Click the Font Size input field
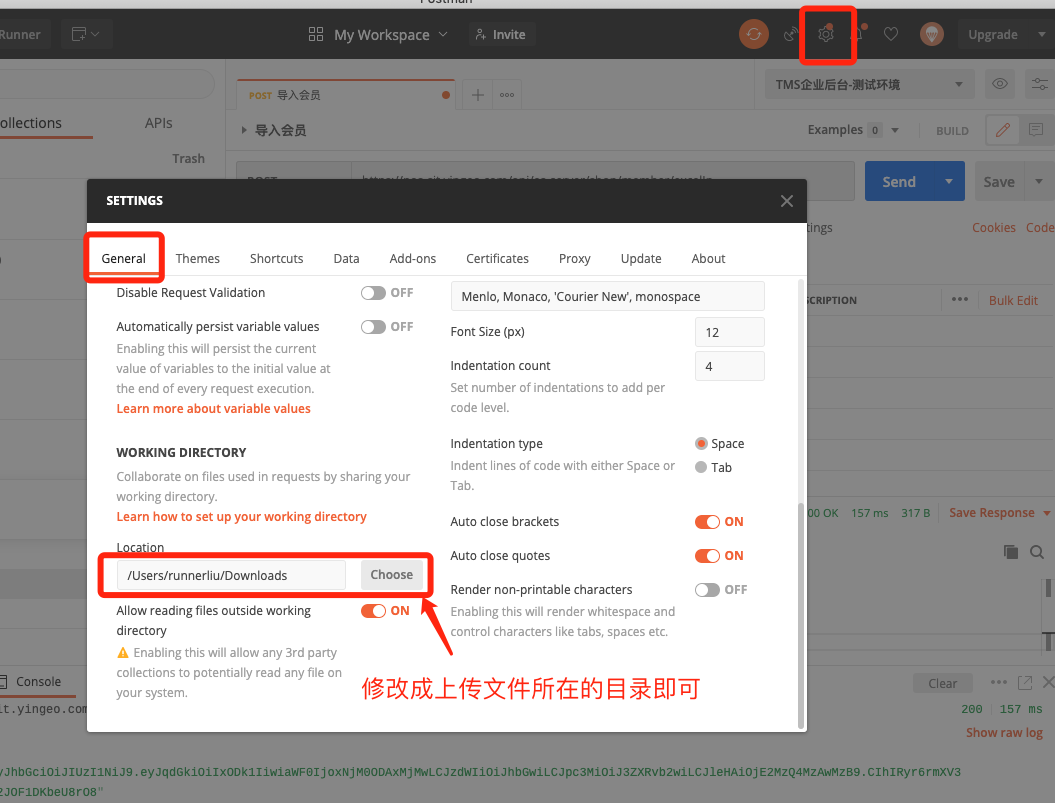 coord(729,332)
